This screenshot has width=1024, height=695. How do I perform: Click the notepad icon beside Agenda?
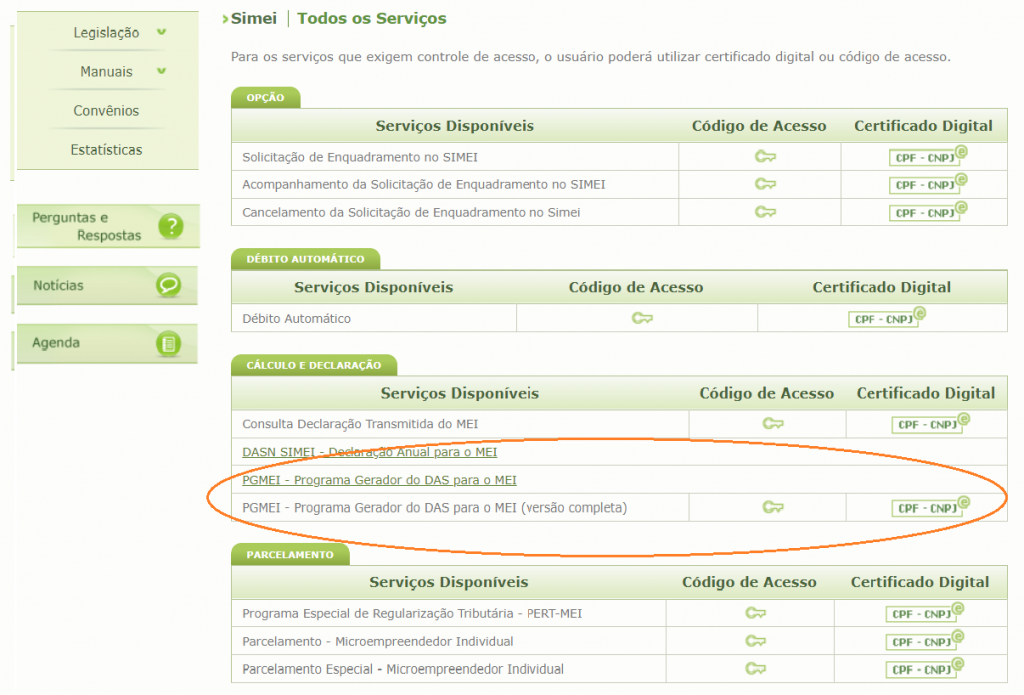(168, 344)
